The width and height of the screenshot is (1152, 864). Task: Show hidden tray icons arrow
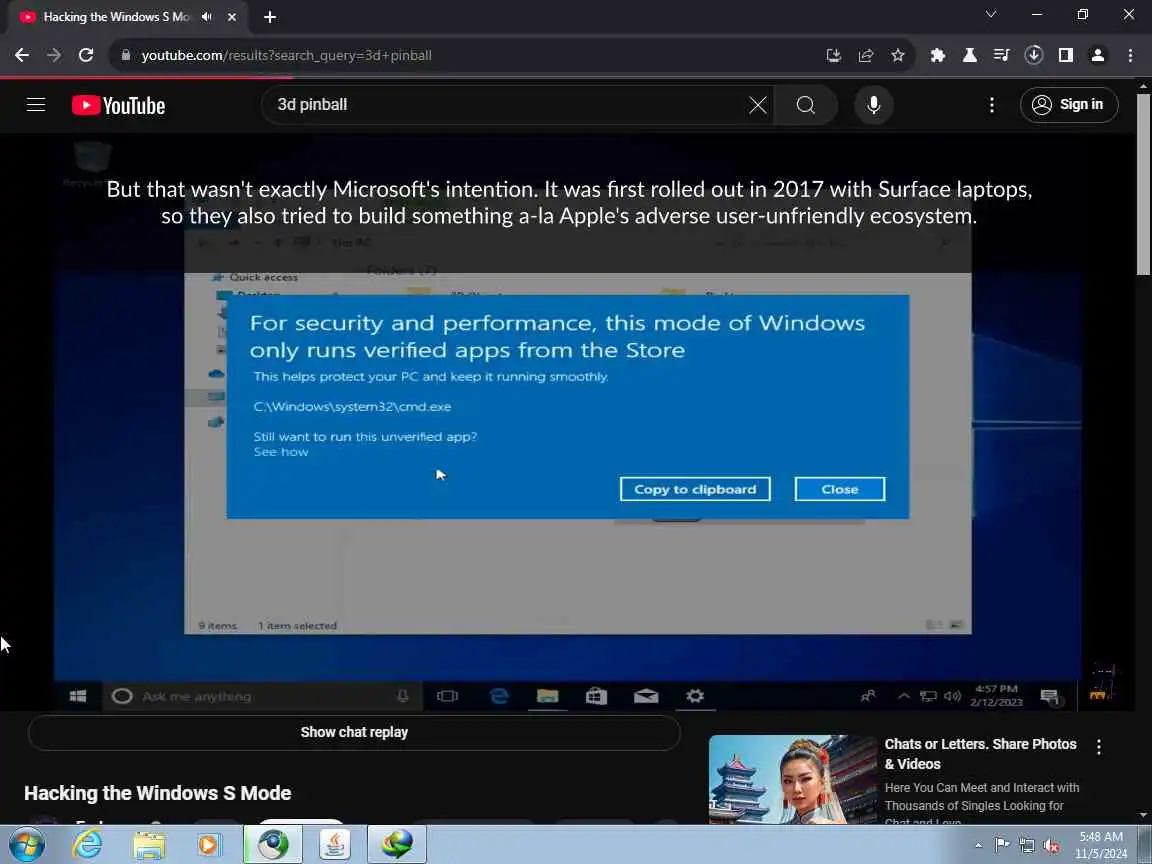tap(978, 846)
